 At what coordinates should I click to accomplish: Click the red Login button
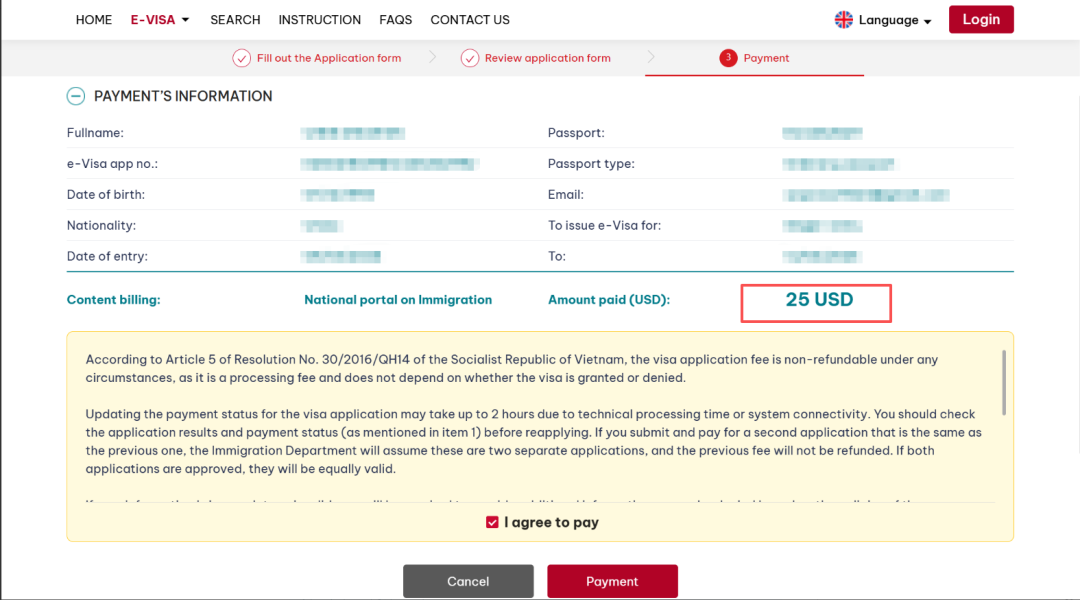pos(981,19)
